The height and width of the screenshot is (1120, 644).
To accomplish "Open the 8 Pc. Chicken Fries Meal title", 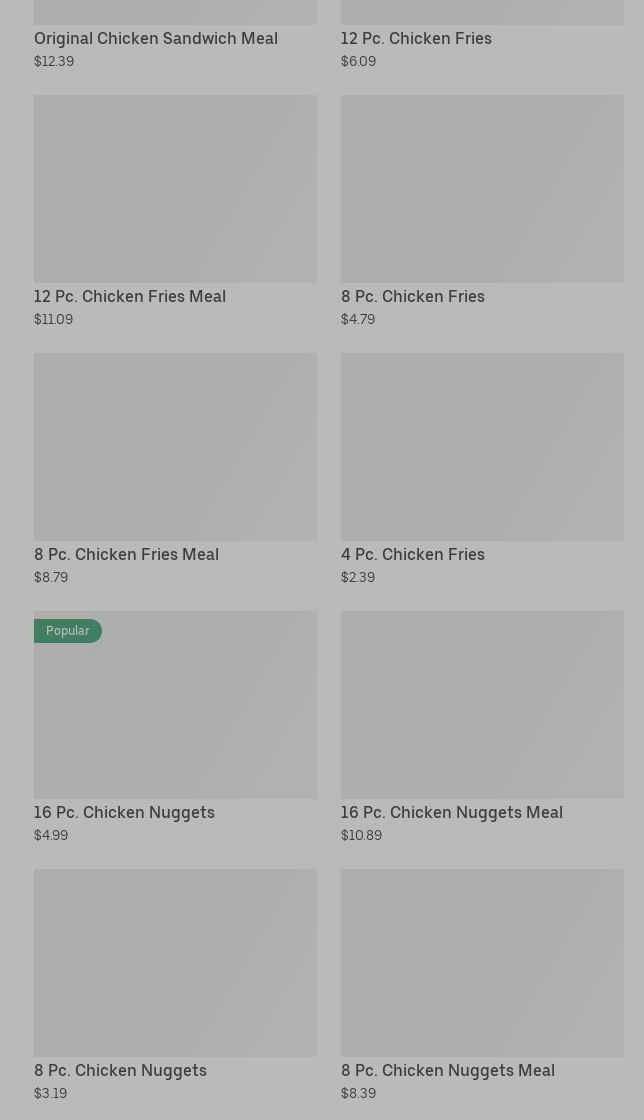I will tap(126, 554).
